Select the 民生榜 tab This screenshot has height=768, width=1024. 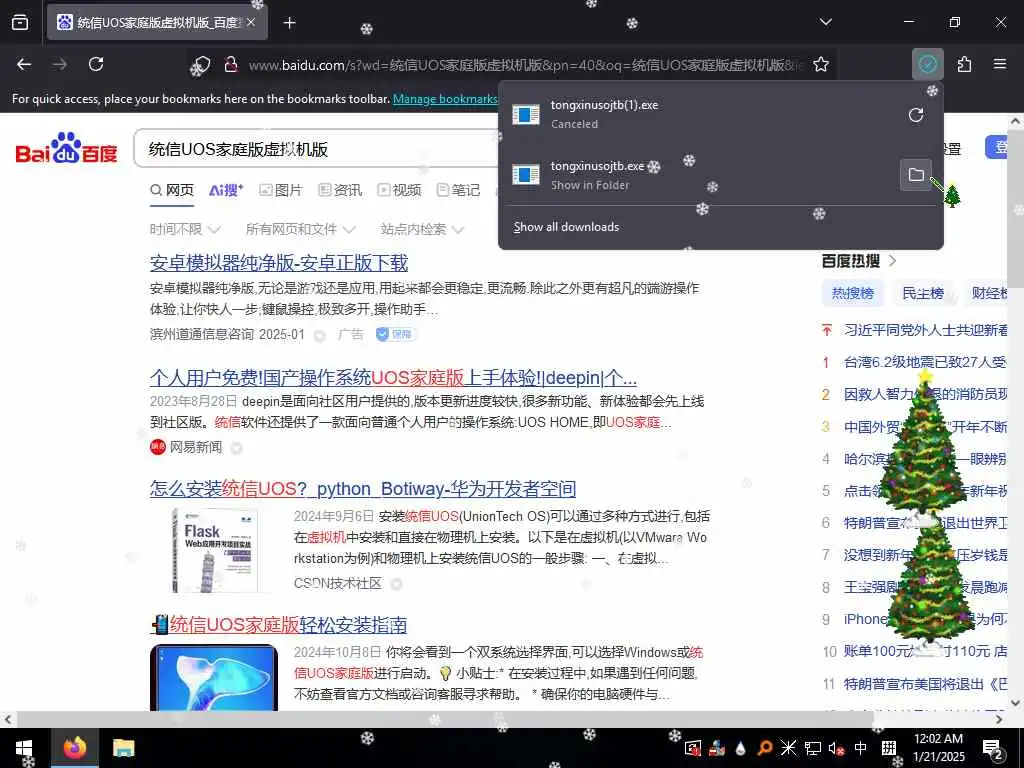point(923,293)
